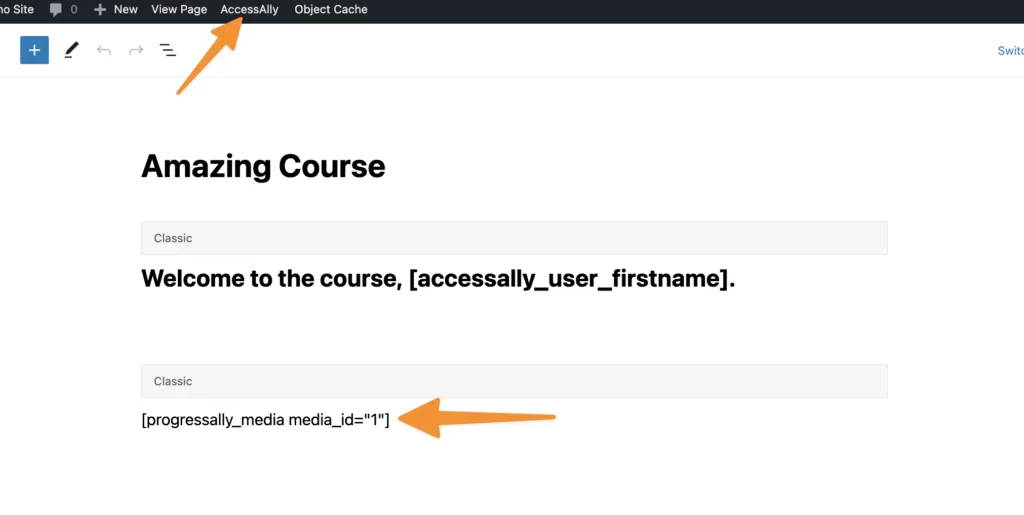Open the Object Cache admin bar item
Viewport: 1024px width, 515px height.
[331, 10]
